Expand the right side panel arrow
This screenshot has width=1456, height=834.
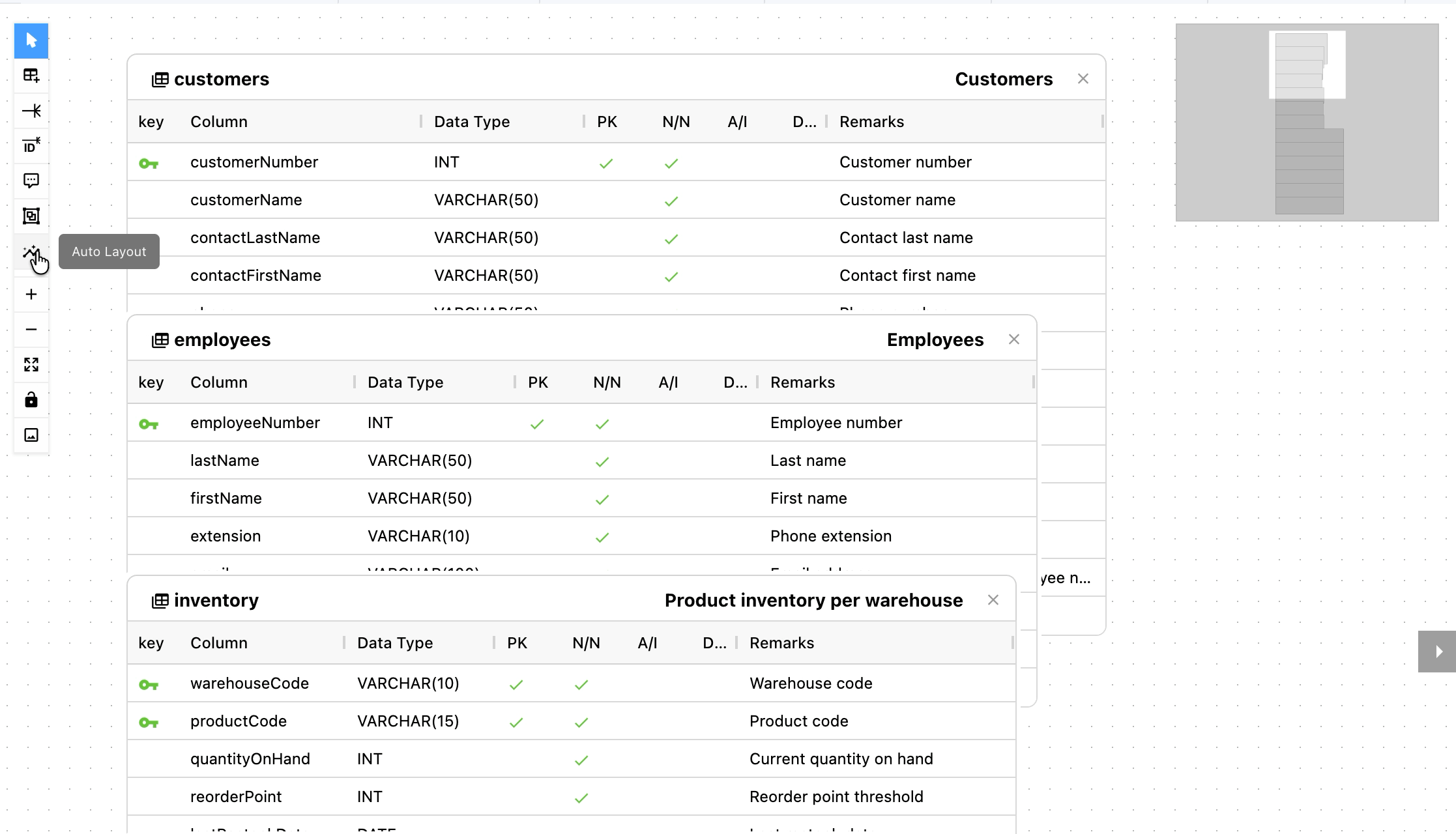tap(1438, 651)
